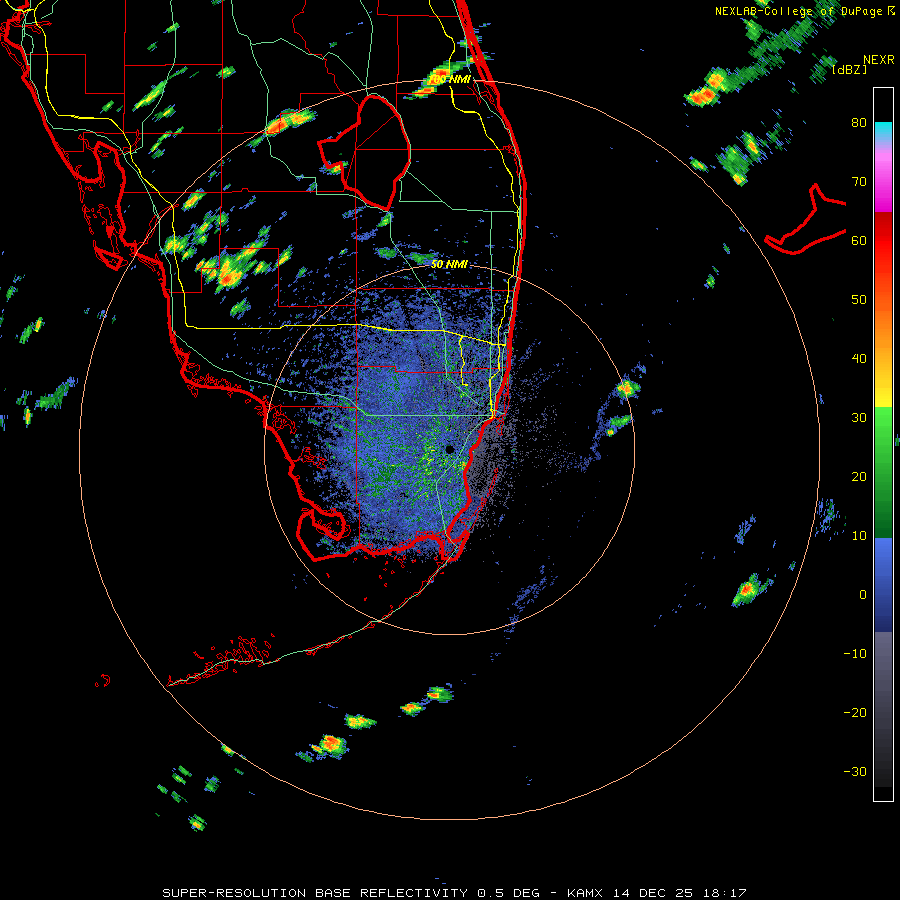The width and height of the screenshot is (900, 900).
Task: Click the "100 NMI" range ring label
Action: point(450,79)
